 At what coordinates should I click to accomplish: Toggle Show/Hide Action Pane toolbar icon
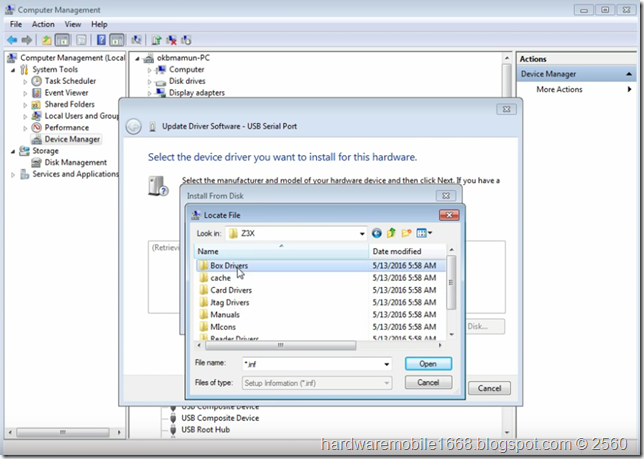pyautogui.click(x=117, y=40)
